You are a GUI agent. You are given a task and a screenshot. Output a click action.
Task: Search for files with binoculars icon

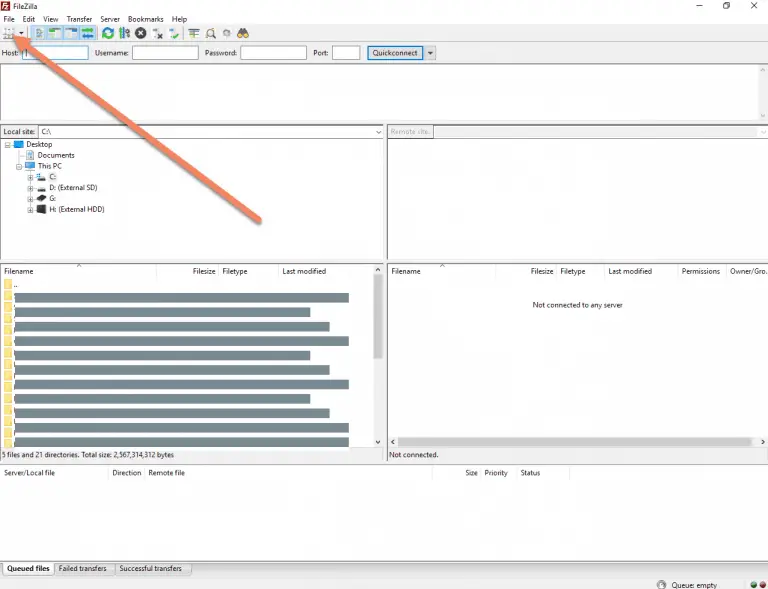(x=243, y=33)
